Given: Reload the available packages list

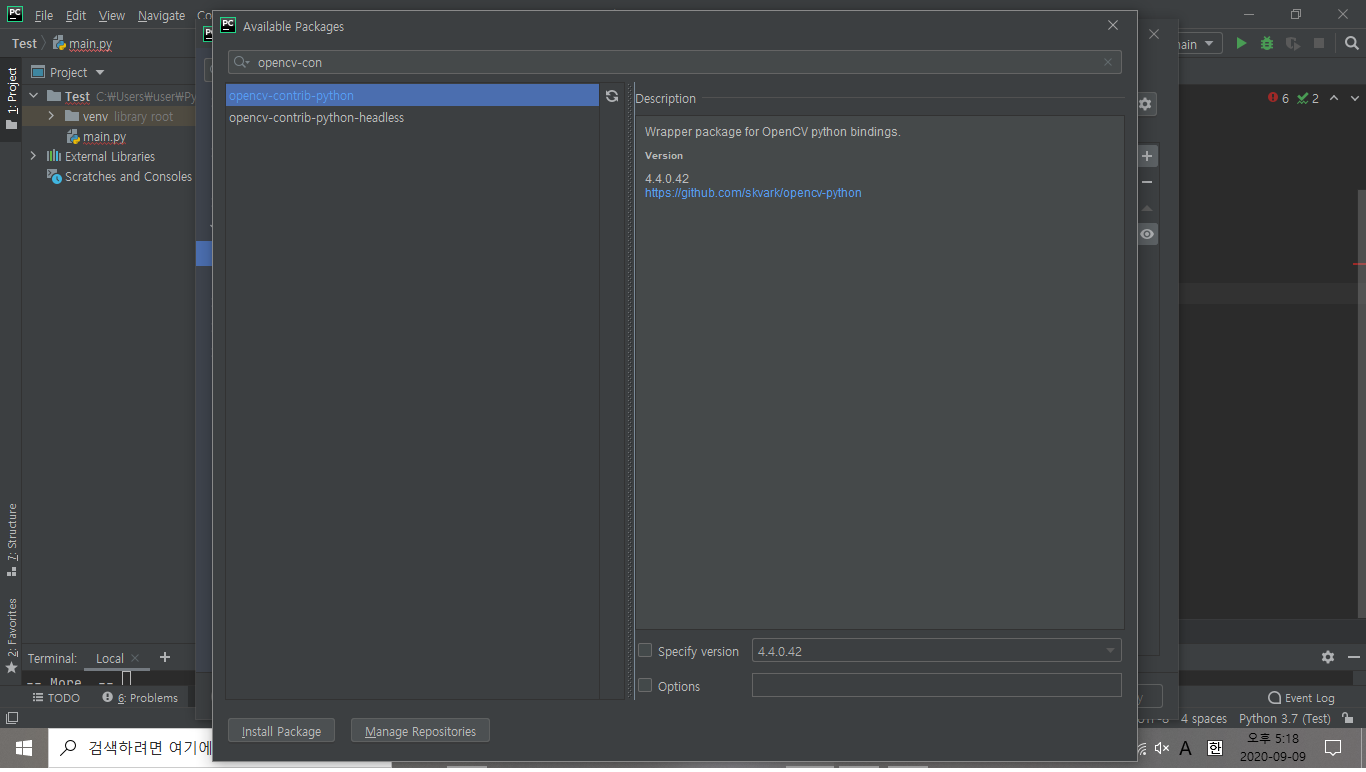Looking at the screenshot, I should coord(612,96).
